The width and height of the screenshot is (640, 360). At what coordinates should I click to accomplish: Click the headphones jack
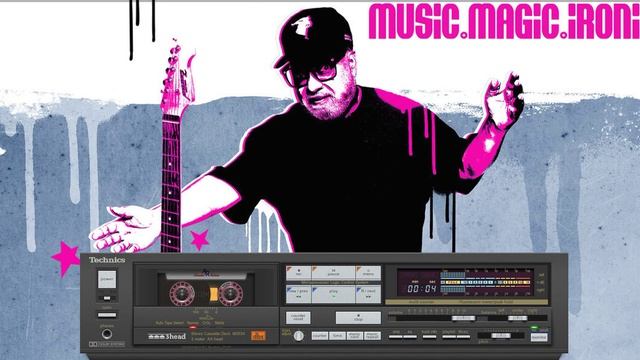(x=107, y=334)
